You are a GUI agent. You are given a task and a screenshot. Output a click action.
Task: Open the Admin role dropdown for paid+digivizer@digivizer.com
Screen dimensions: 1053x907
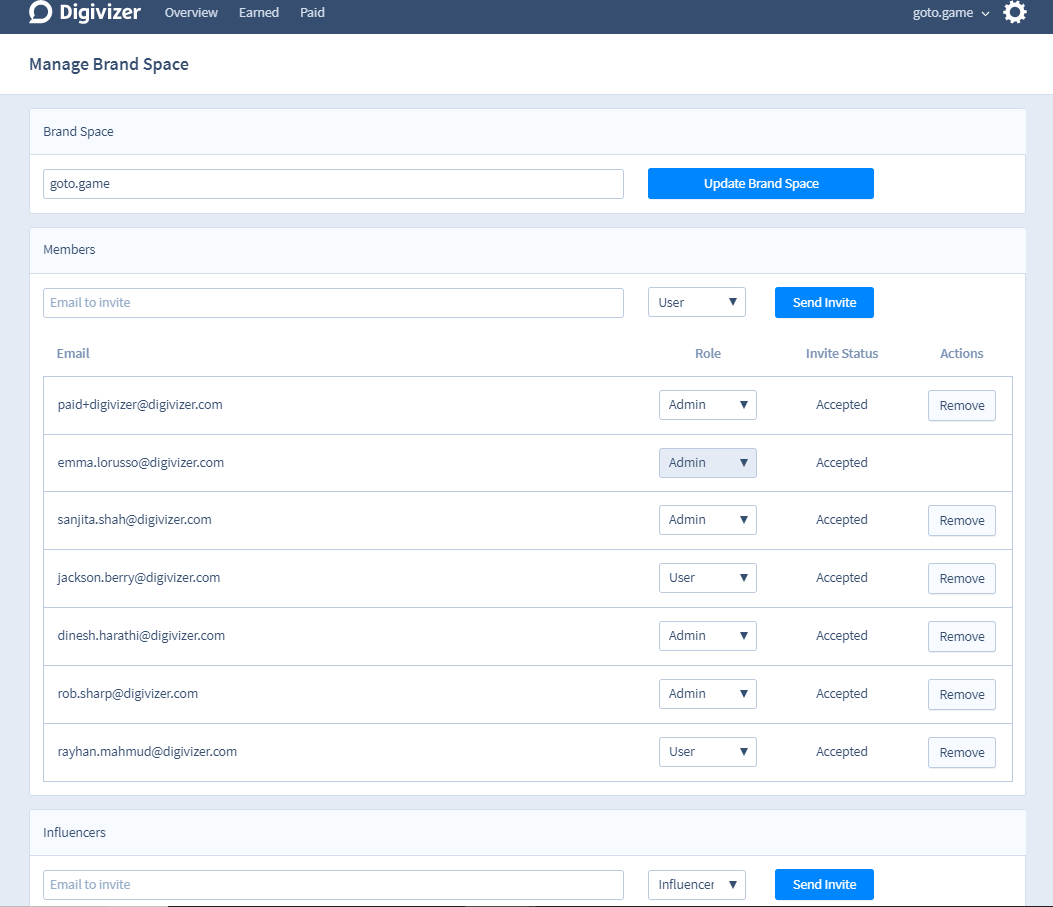click(x=707, y=405)
